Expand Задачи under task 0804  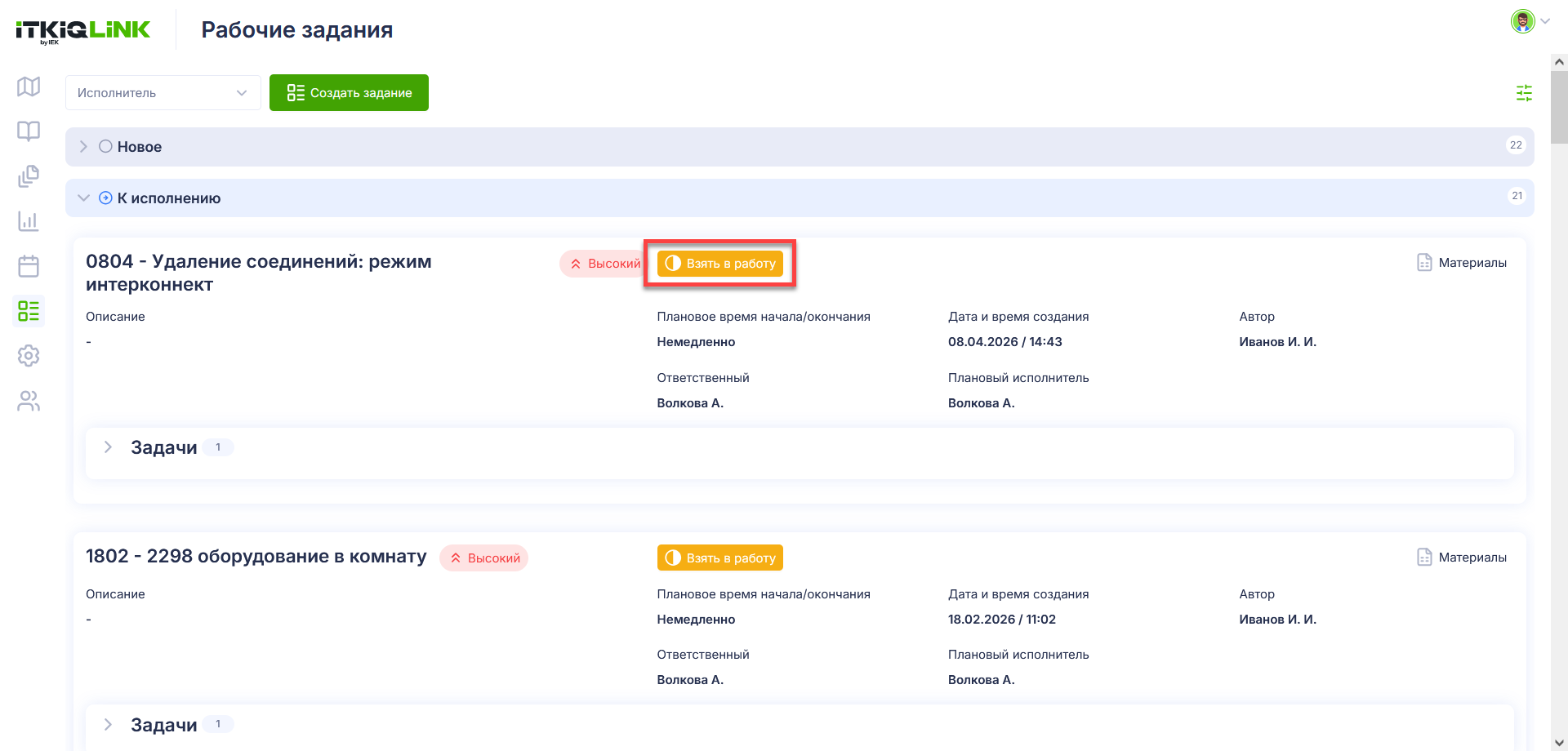[108, 447]
